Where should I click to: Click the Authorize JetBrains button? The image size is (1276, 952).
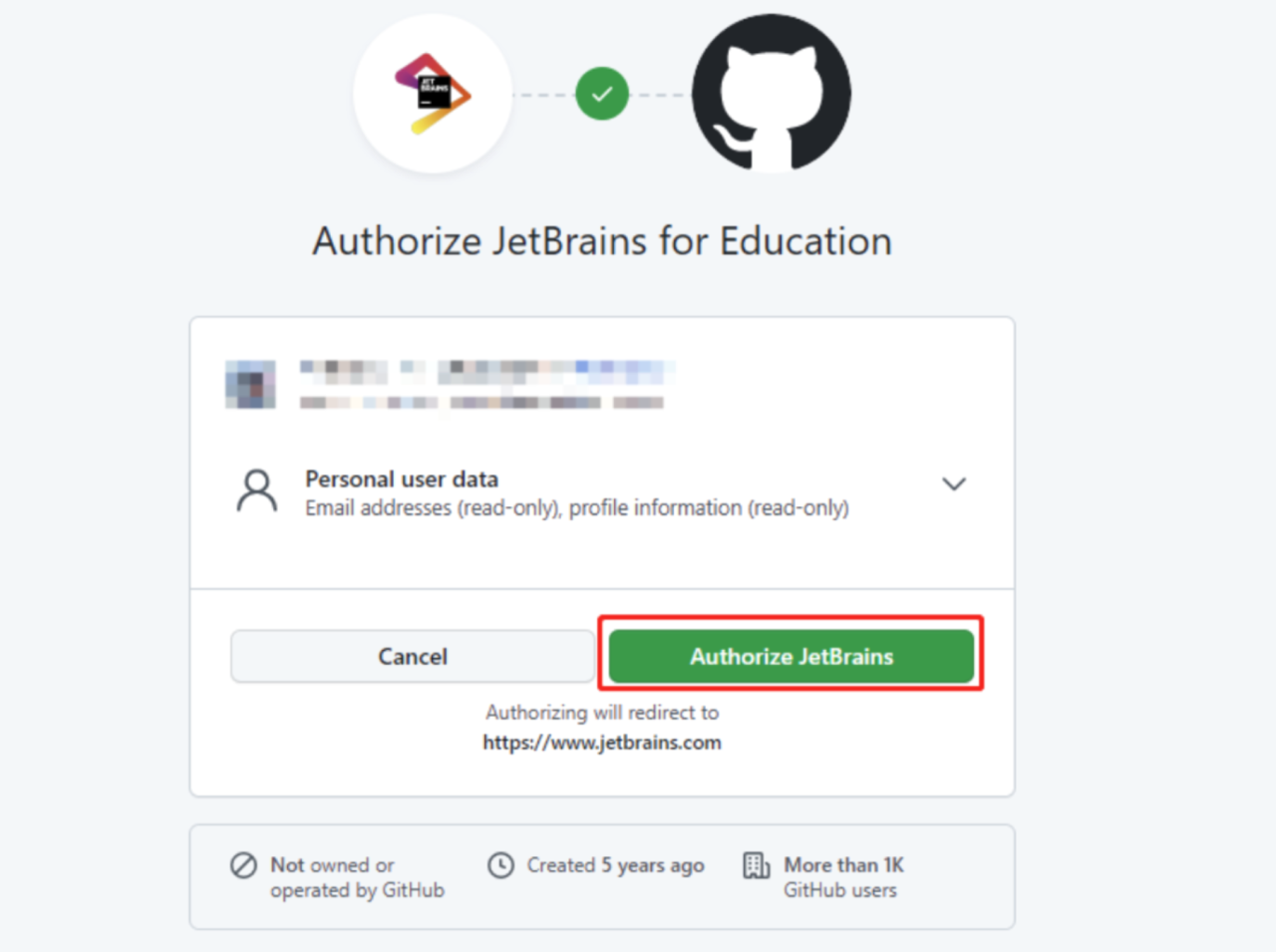pyautogui.click(x=792, y=656)
